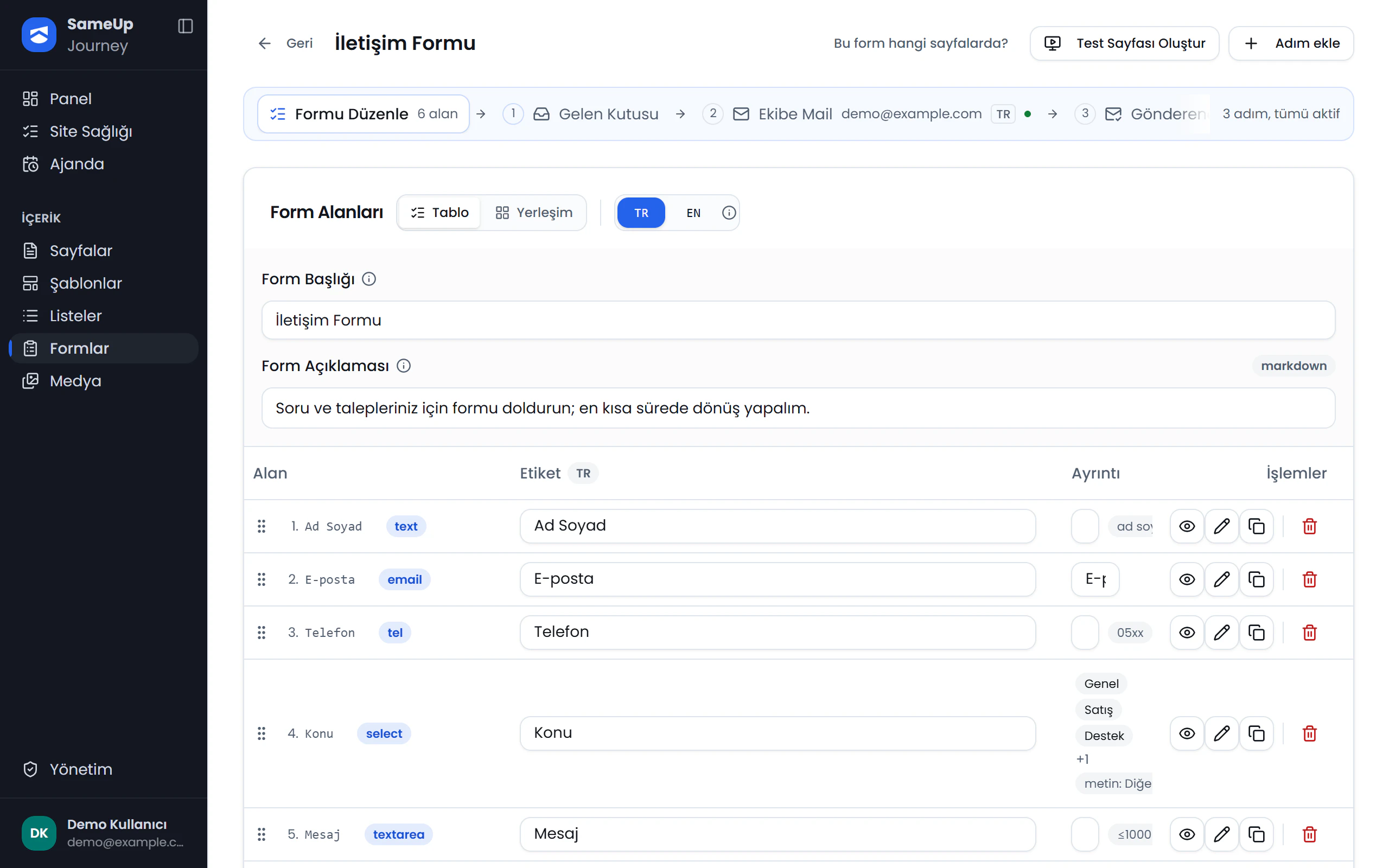Toggle visibility of the Ad Soyad field

(x=1187, y=526)
